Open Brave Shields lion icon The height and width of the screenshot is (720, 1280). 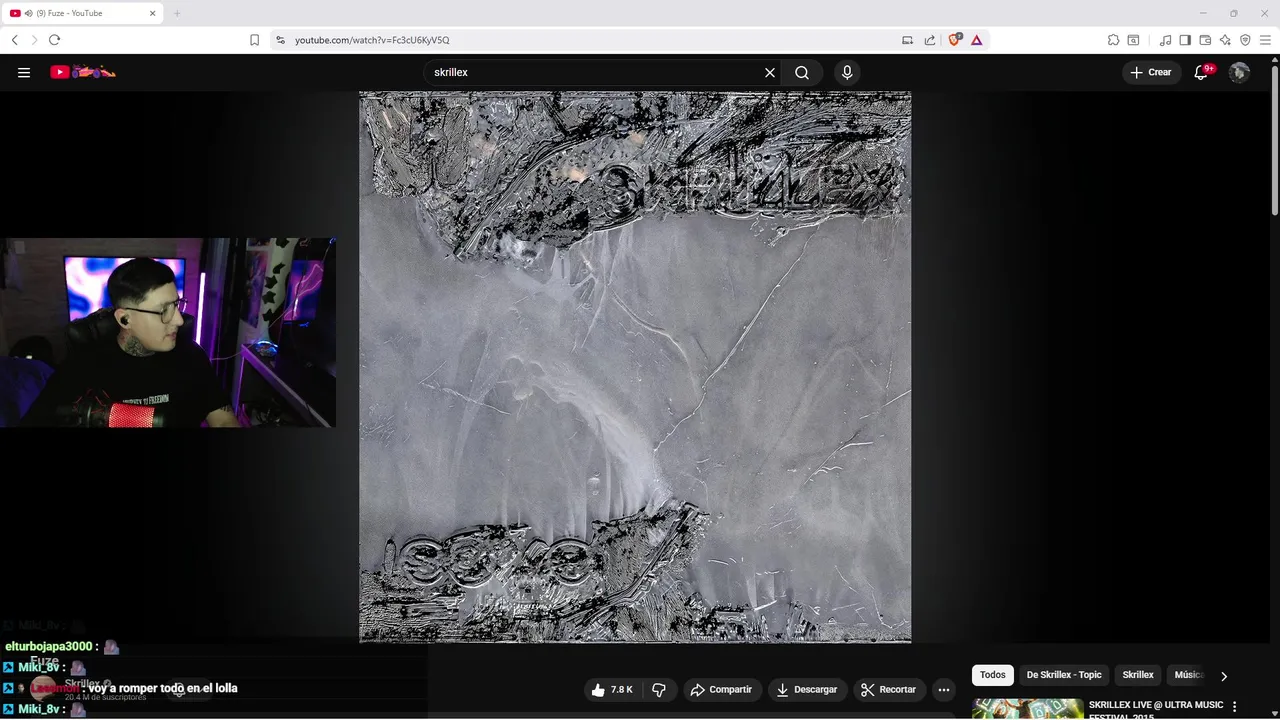pyautogui.click(x=954, y=40)
